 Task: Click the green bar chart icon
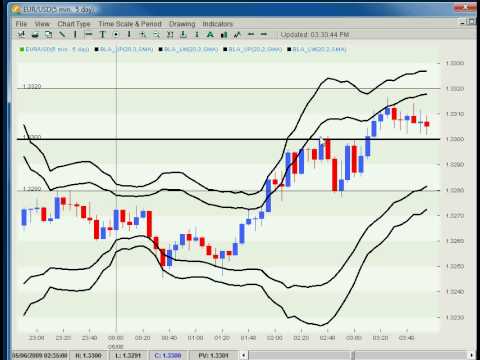(224, 34)
